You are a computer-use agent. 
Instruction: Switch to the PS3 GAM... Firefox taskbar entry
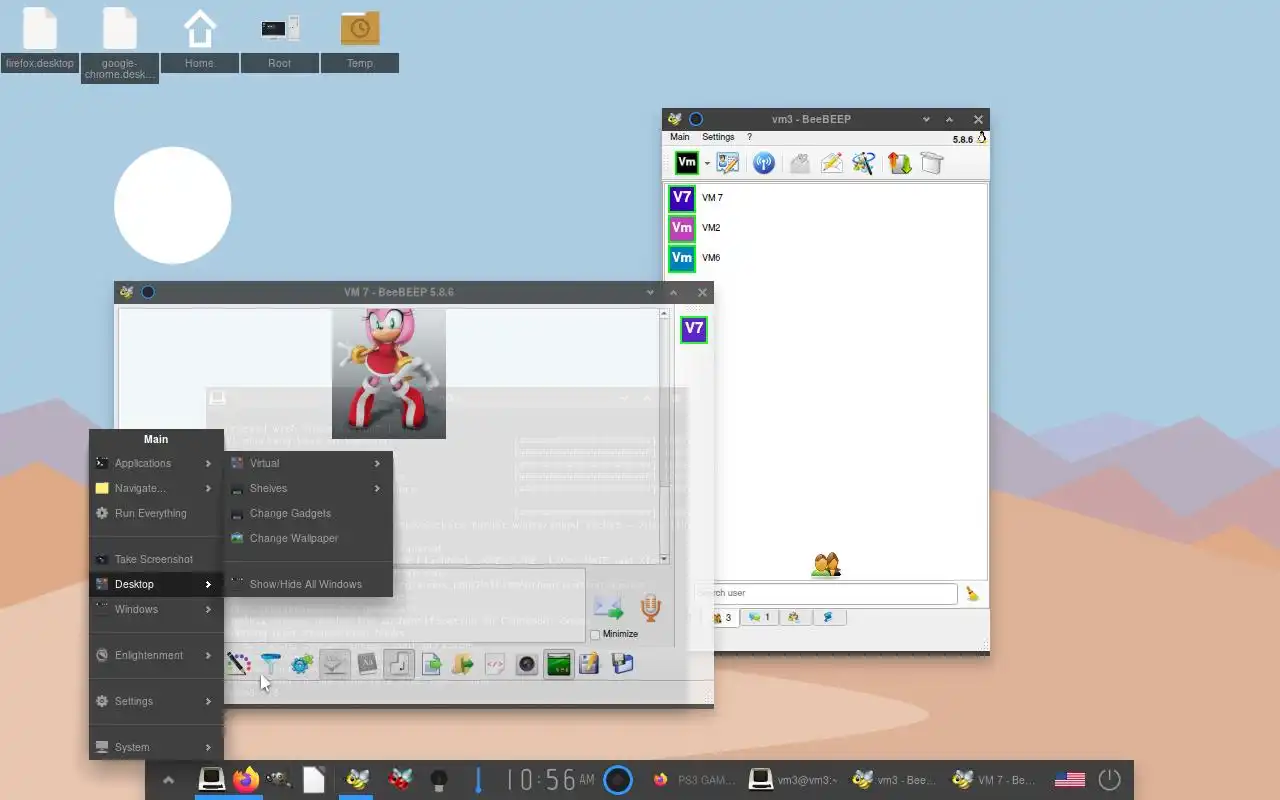pyautogui.click(x=695, y=780)
